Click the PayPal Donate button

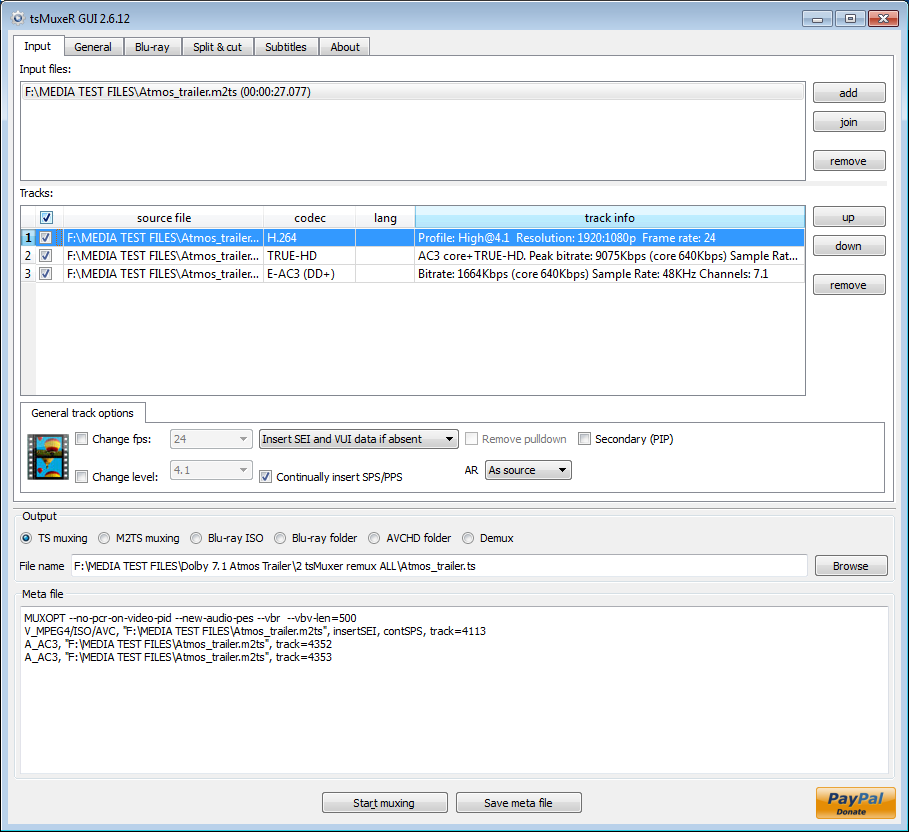click(855, 802)
